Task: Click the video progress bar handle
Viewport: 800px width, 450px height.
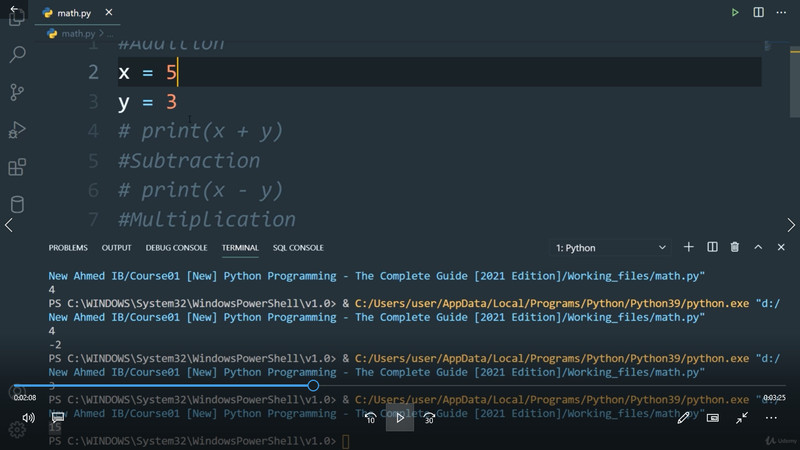Action: click(x=313, y=386)
